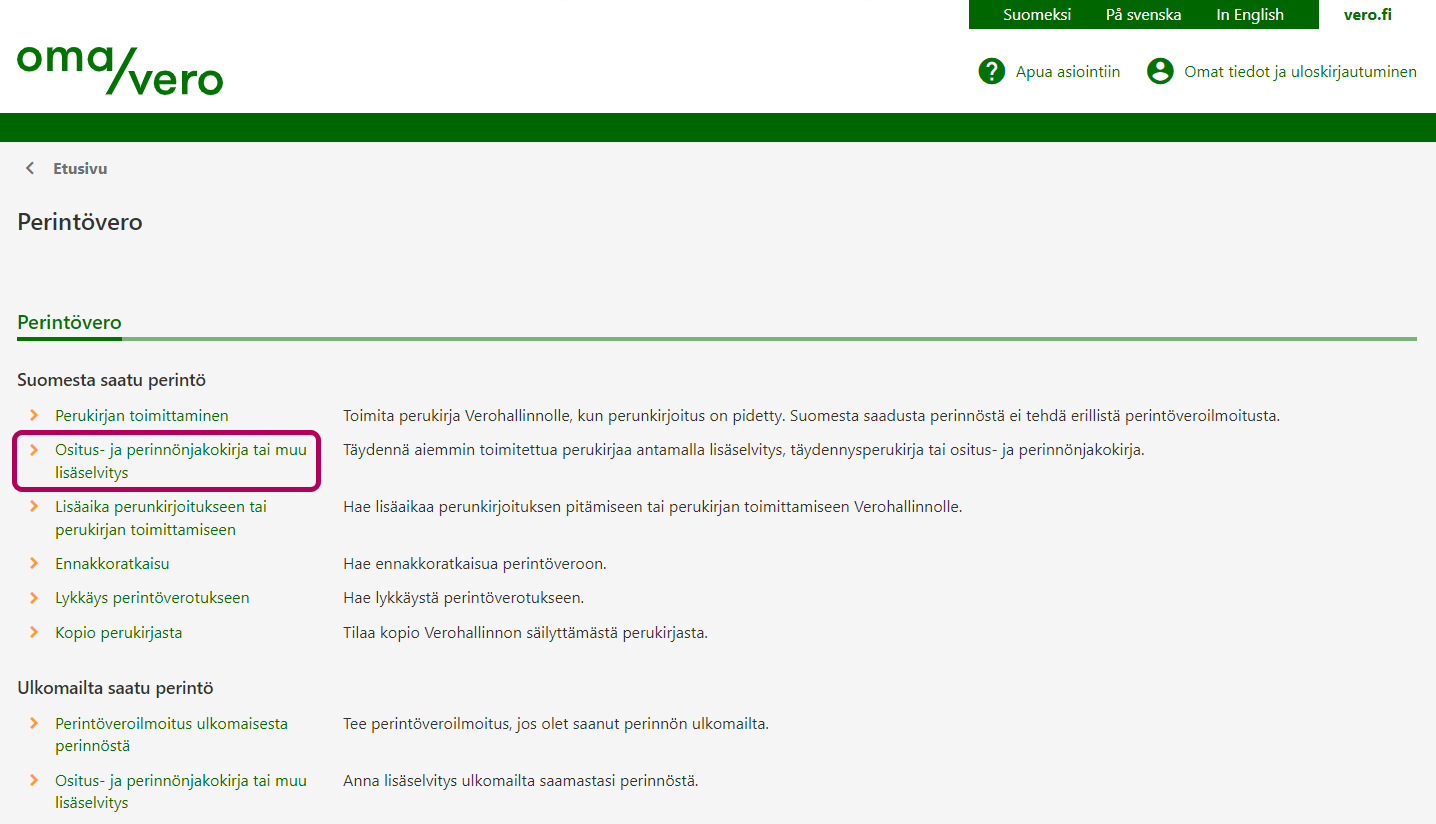Switch language to Suomeksi
This screenshot has width=1436, height=824.
point(1036,15)
